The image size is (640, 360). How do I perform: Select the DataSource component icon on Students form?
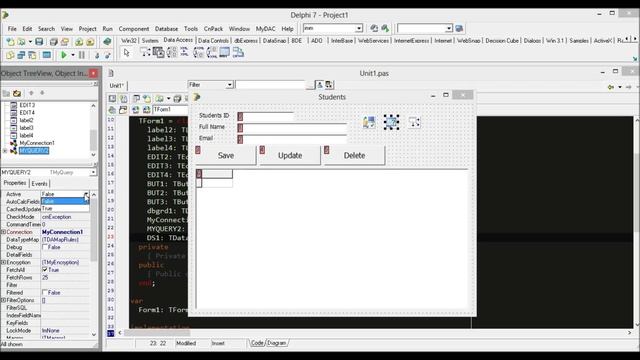pos(414,122)
